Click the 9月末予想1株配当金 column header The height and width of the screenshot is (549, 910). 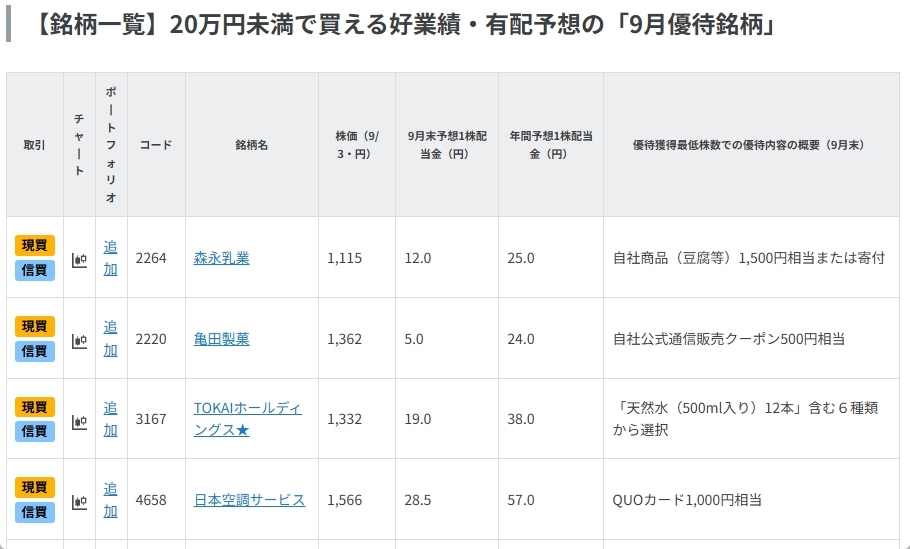(x=447, y=145)
